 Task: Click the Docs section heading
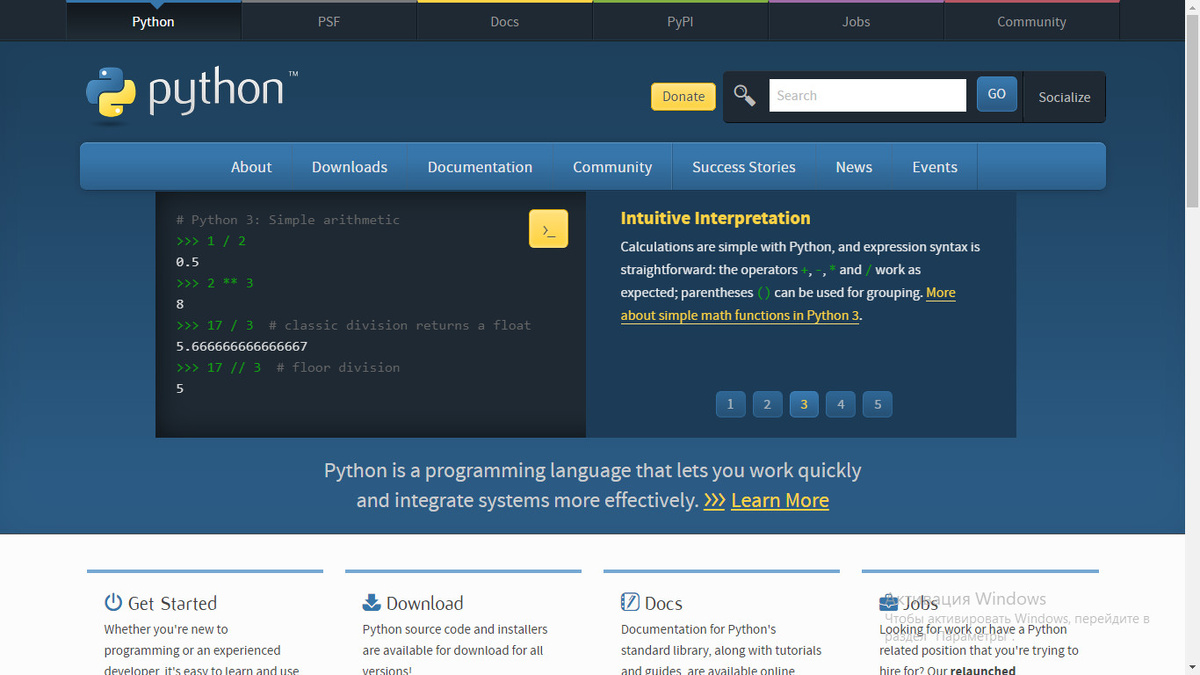click(x=664, y=603)
